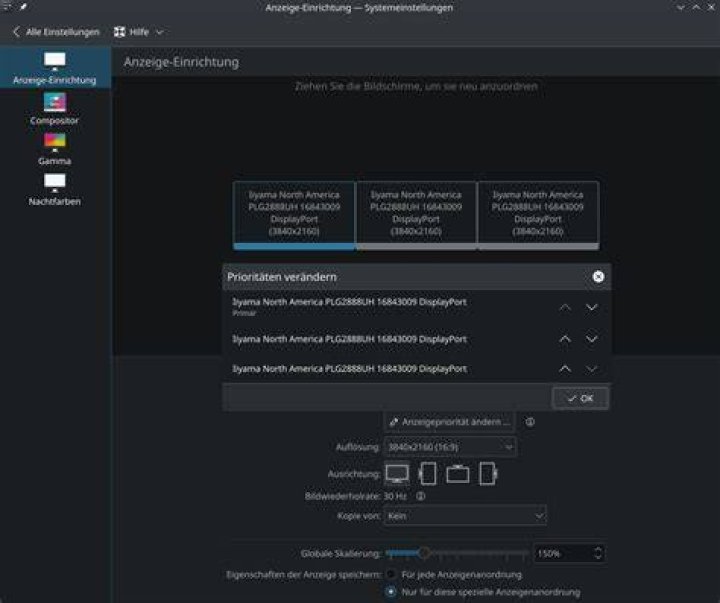Image resolution: width=720 pixels, height=603 pixels.
Task: Click the info icon next to Bildwiederholrate
Action: pyautogui.click(x=421, y=496)
